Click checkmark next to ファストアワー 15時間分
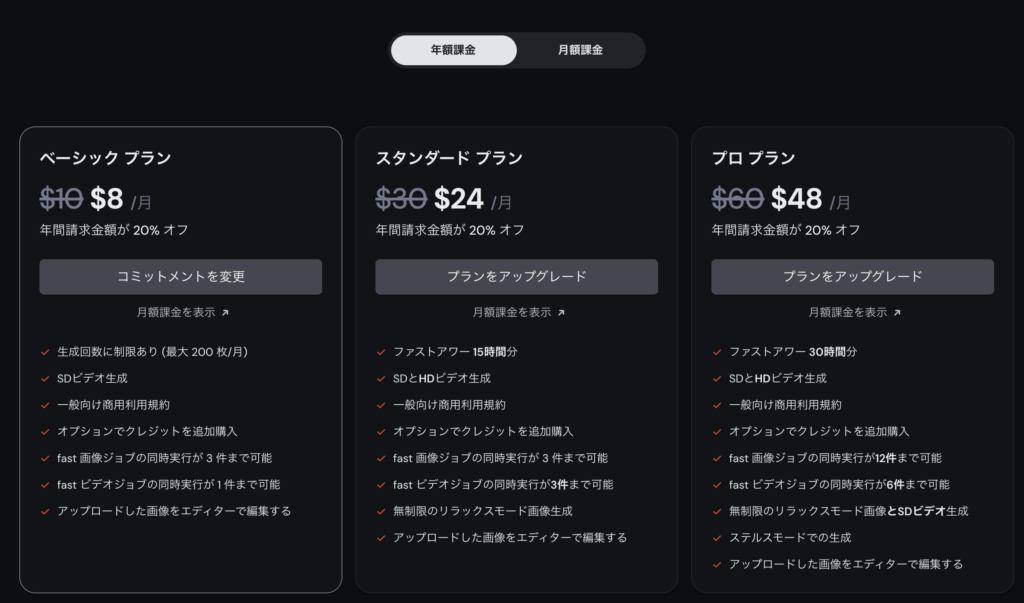The height and width of the screenshot is (603, 1024). point(382,352)
